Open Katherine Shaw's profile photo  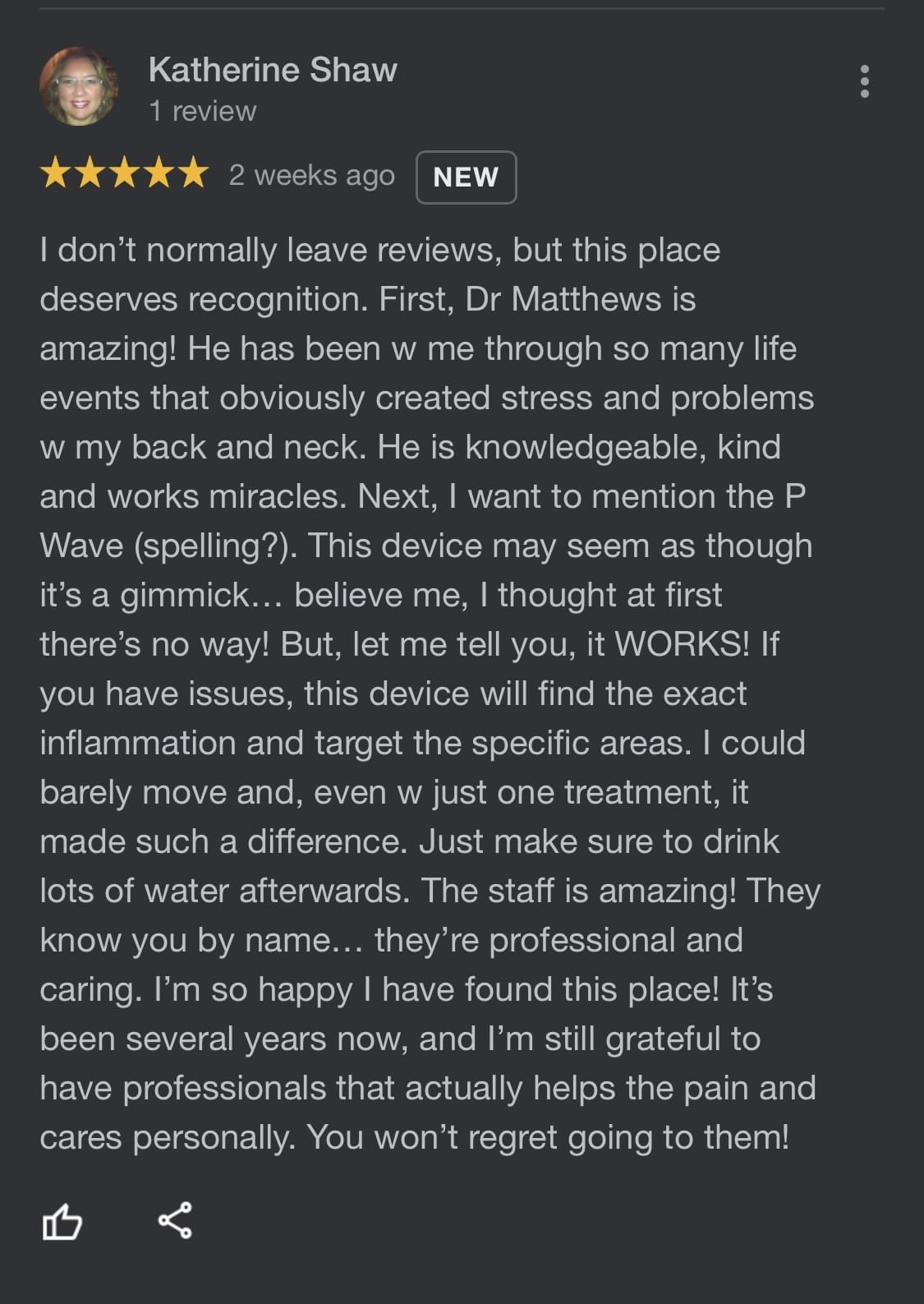click(x=79, y=86)
